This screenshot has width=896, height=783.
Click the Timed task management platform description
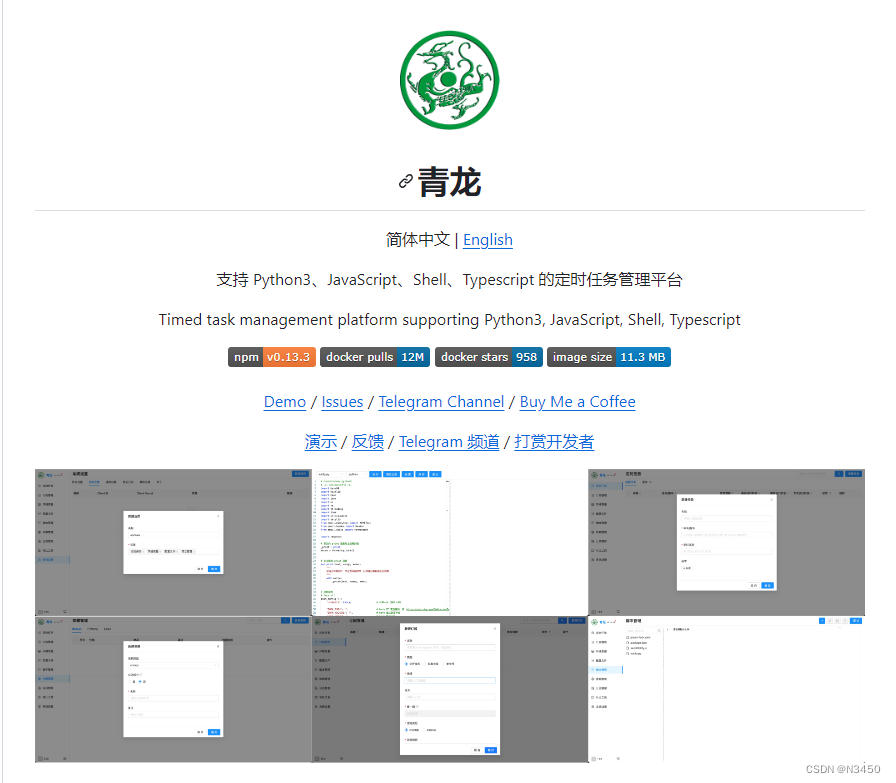(x=449, y=319)
